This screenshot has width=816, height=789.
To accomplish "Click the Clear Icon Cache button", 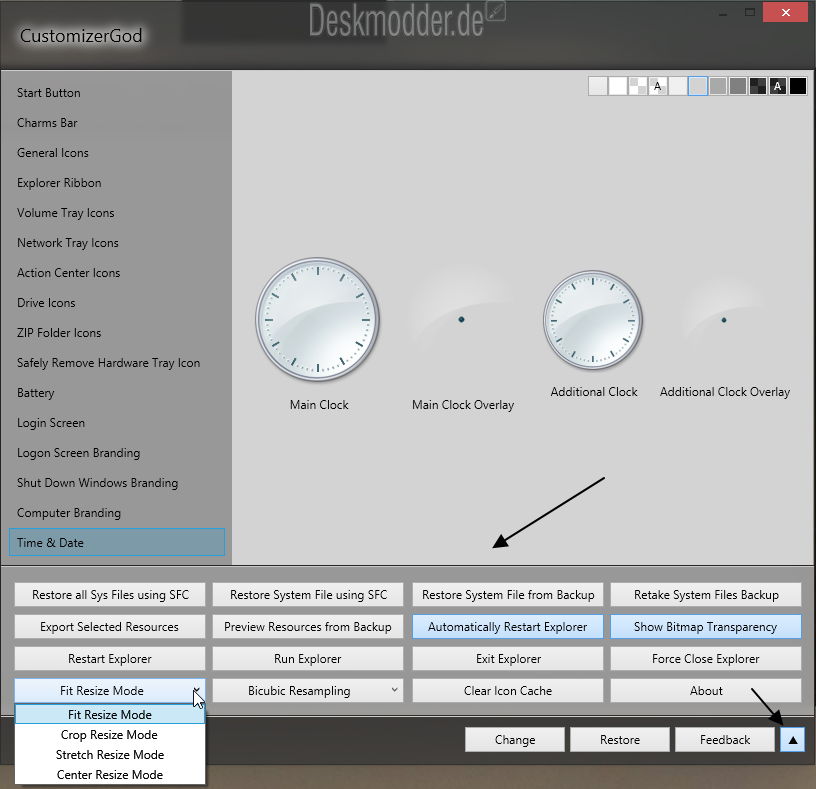I will pos(508,691).
